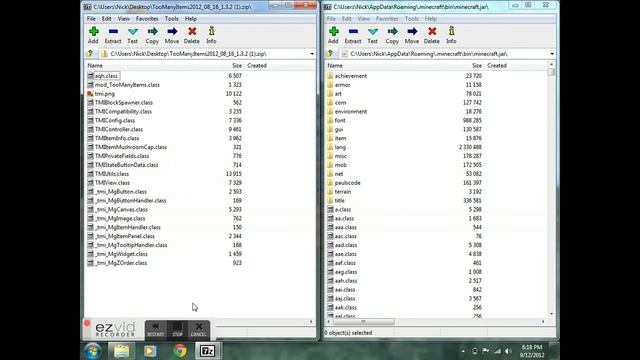Click Ezvid recorder STOP button
This screenshot has width=640, height=360.
click(x=177, y=329)
